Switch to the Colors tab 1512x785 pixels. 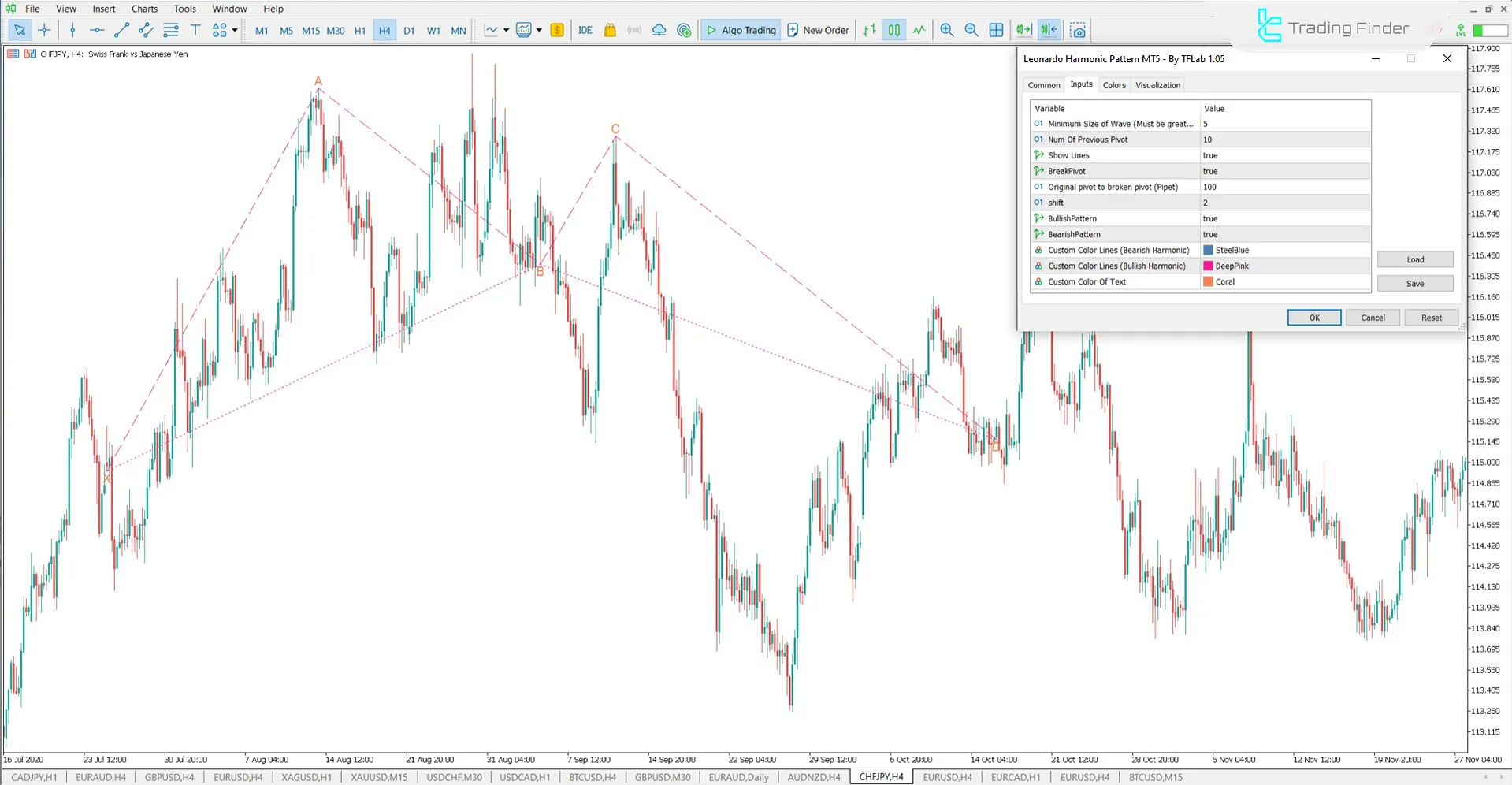point(1114,84)
